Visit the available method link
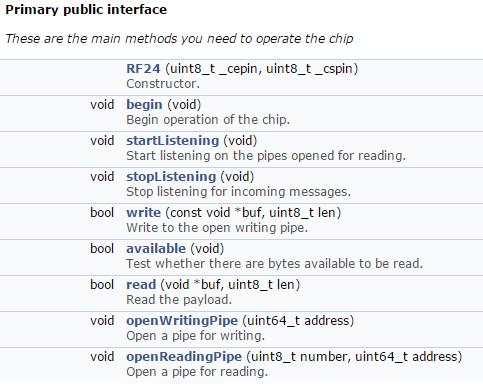Screen dimensions: 483x386 (x=156, y=249)
